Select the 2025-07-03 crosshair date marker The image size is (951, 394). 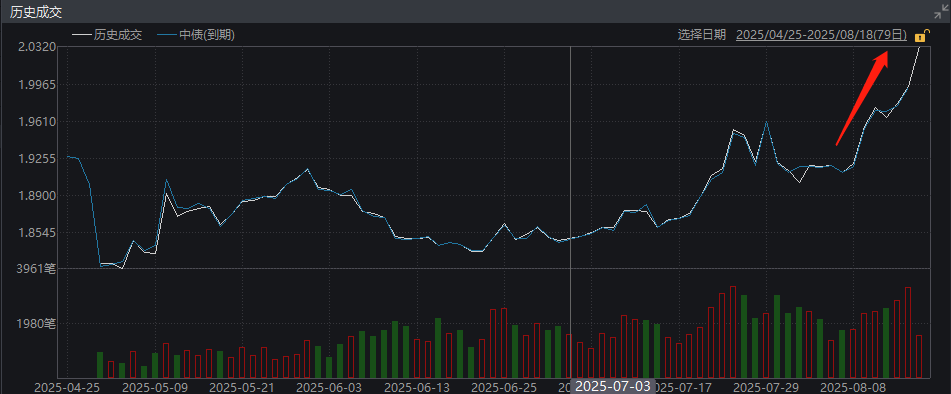[x=613, y=386]
